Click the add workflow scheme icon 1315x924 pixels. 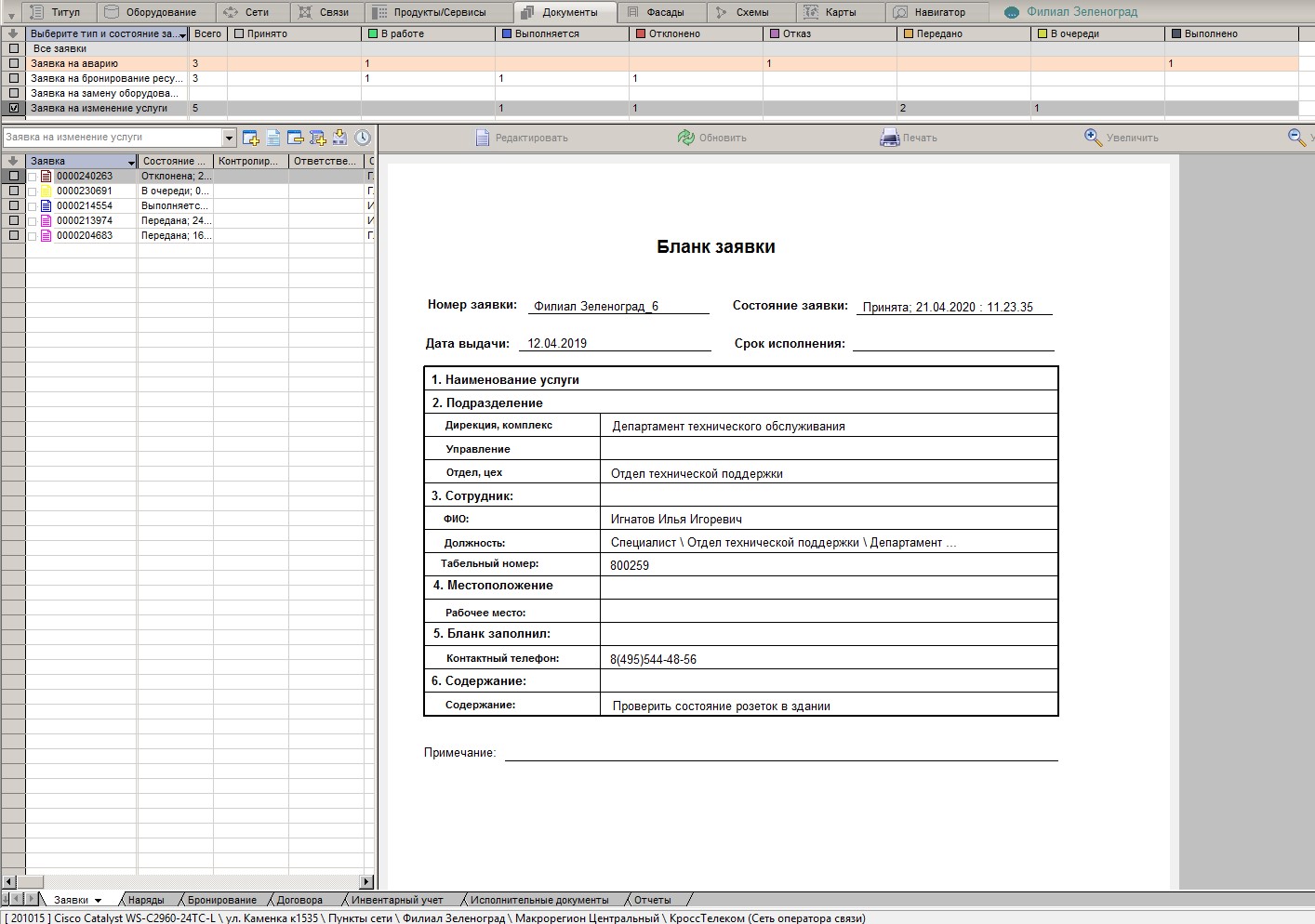pos(318,138)
